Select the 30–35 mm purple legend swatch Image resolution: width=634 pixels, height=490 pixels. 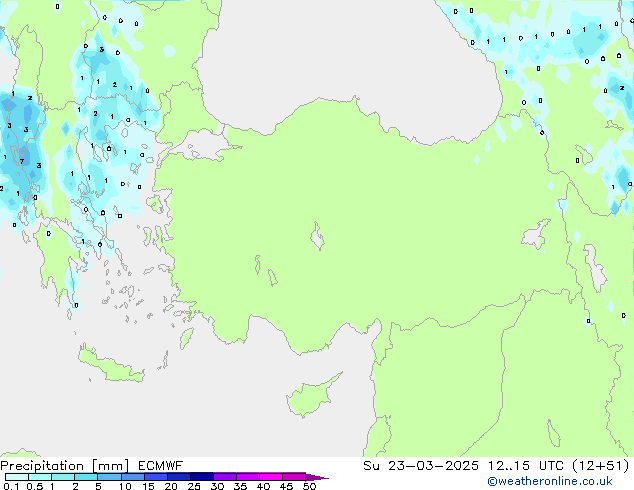pyautogui.click(x=225, y=477)
